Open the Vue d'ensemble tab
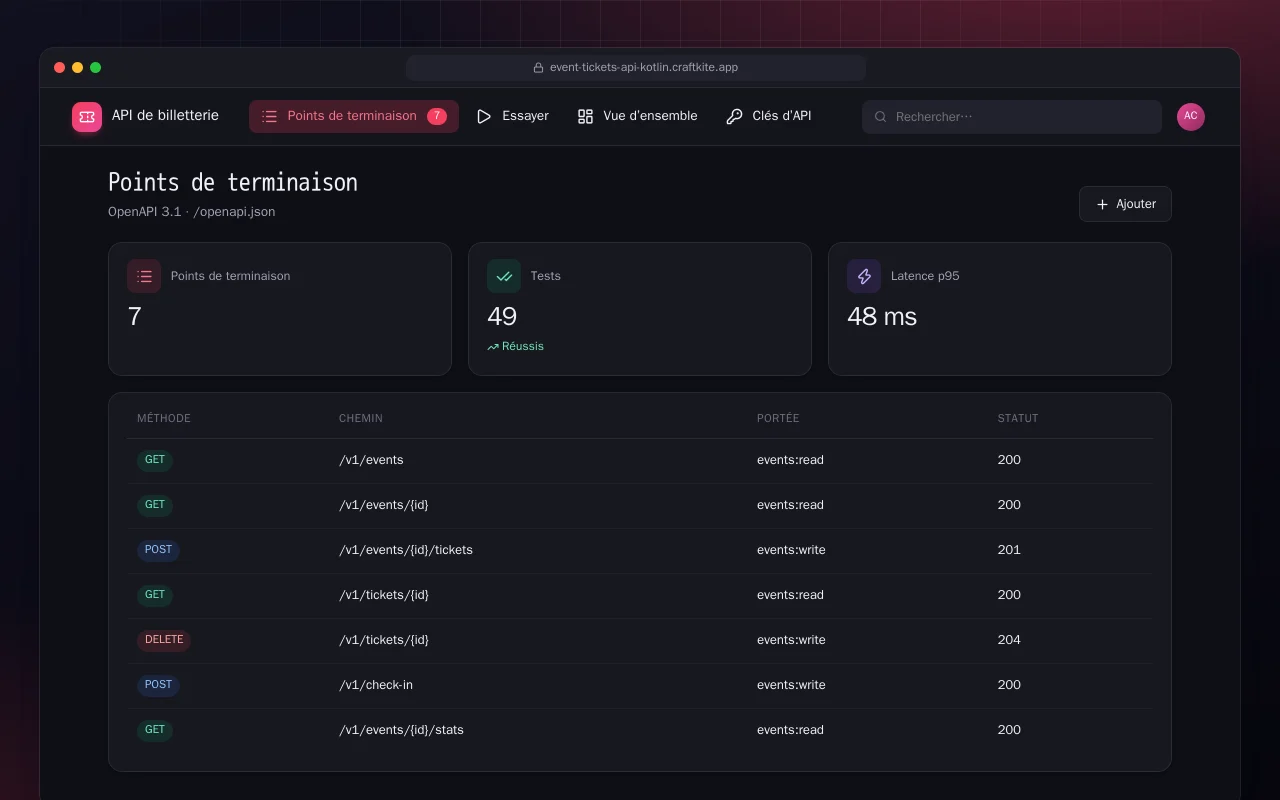Screen dimensions: 1280x800 637,116
